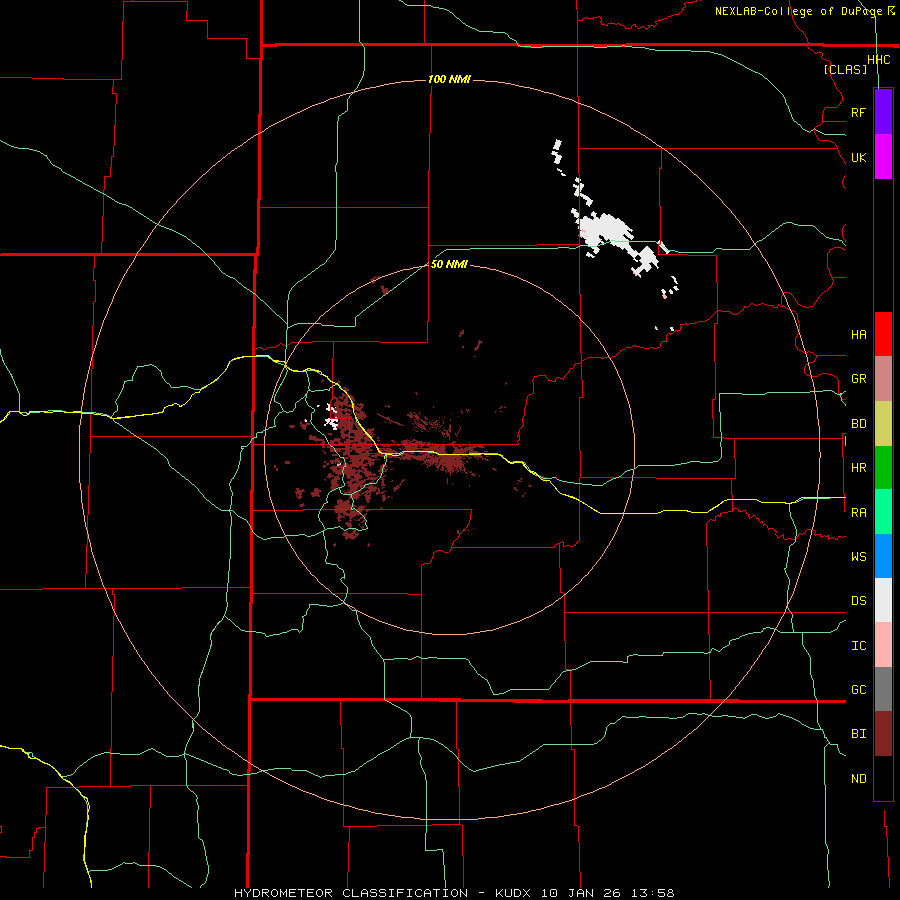Click the WS blue legend color block
This screenshot has width=900, height=900.
(883, 556)
